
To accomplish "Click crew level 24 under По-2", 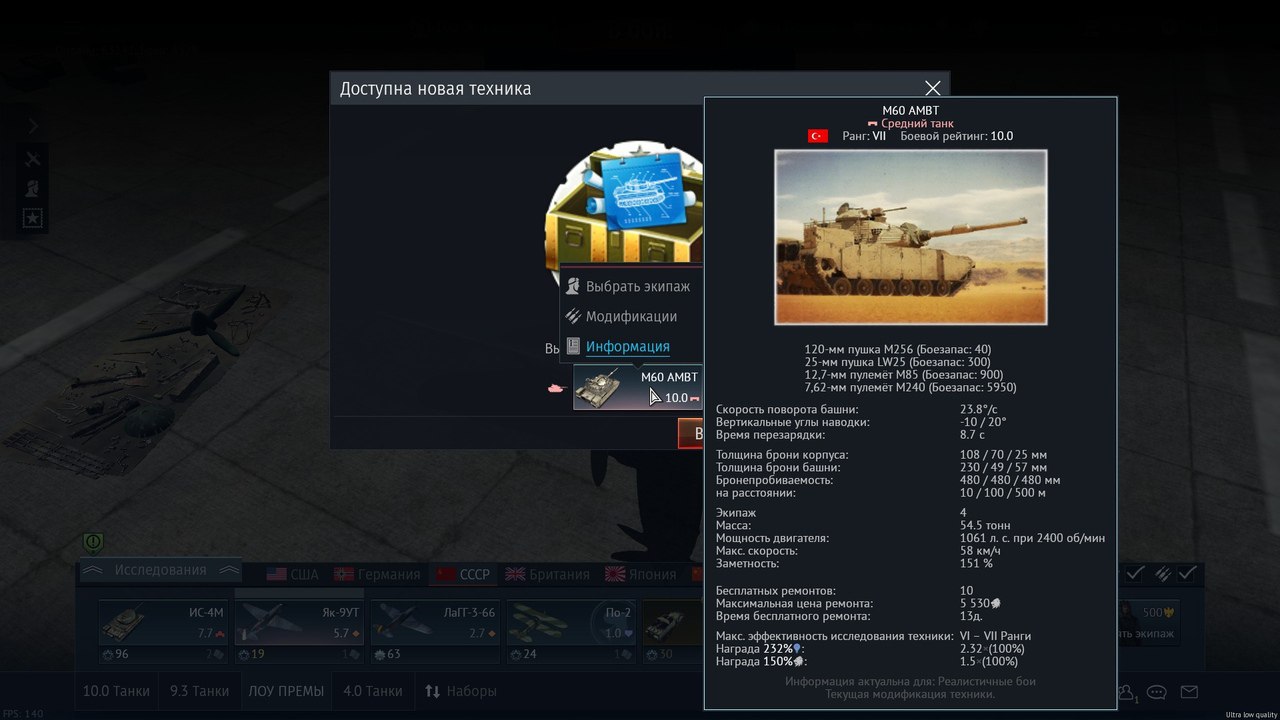I will click(x=523, y=655).
